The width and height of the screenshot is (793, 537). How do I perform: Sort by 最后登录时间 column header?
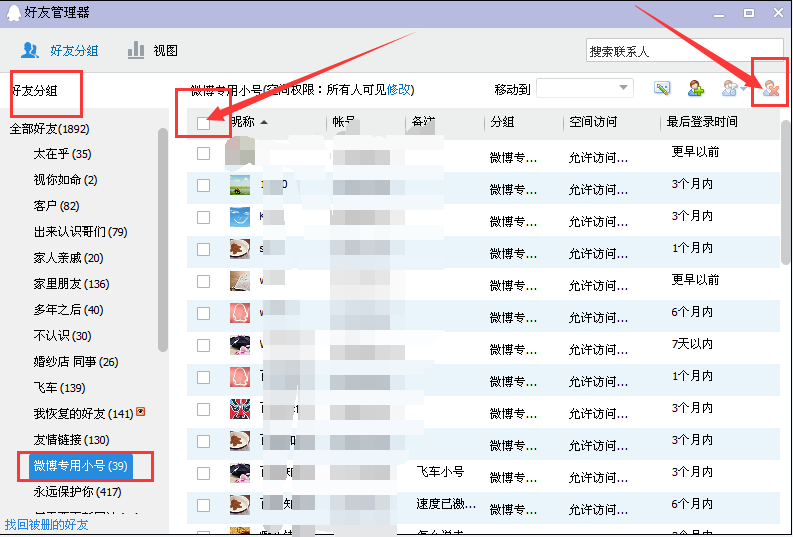tap(702, 122)
